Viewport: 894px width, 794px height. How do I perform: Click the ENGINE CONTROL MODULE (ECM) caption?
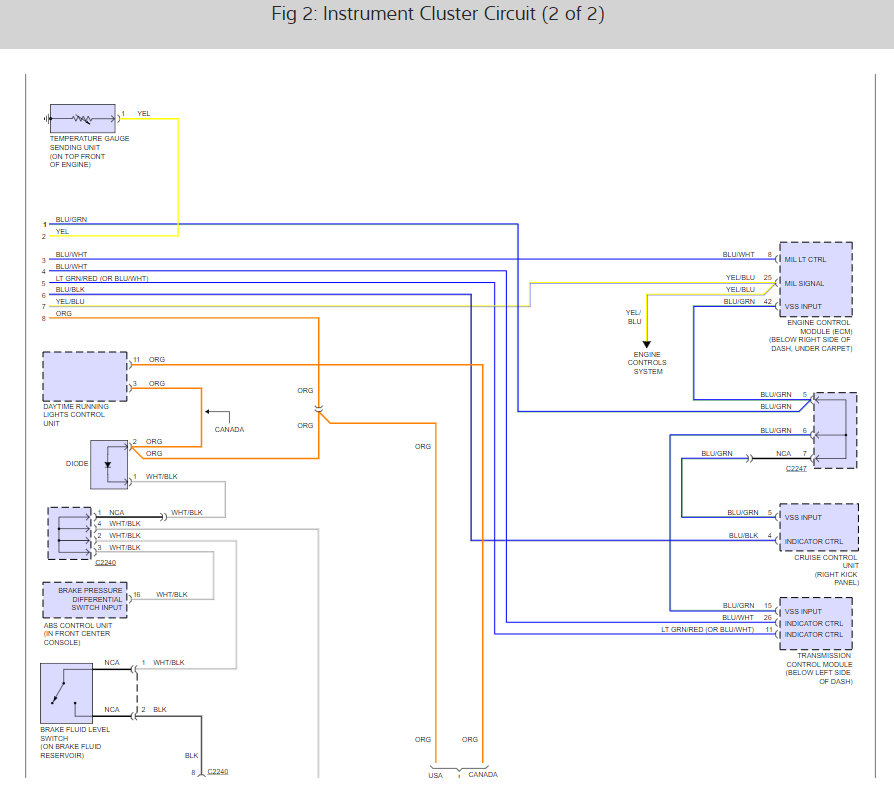[x=811, y=335]
